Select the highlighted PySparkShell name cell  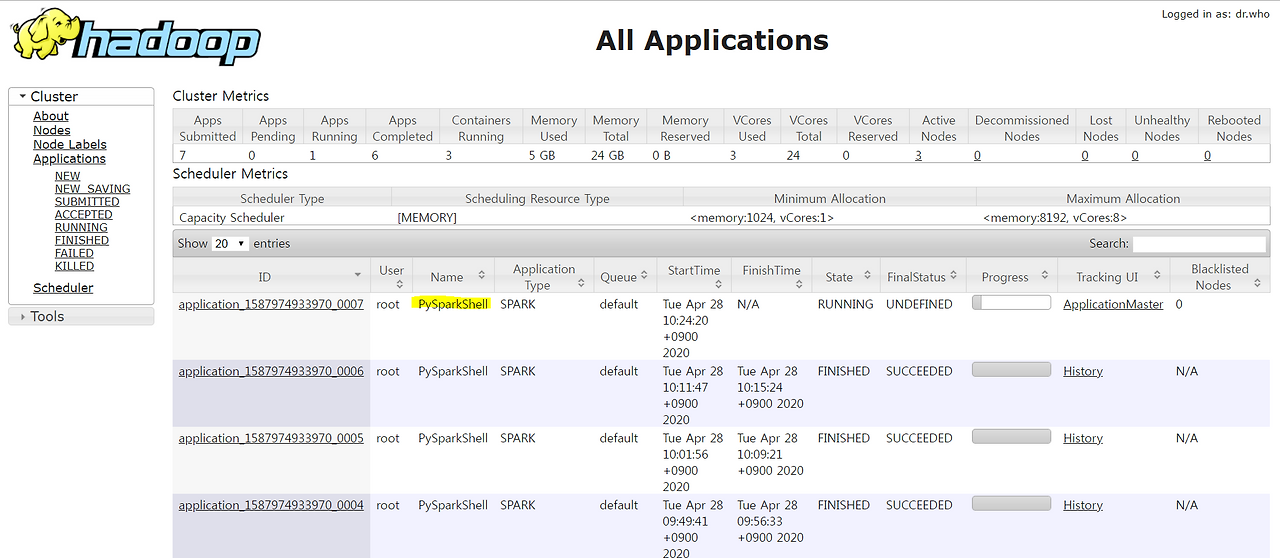point(453,304)
